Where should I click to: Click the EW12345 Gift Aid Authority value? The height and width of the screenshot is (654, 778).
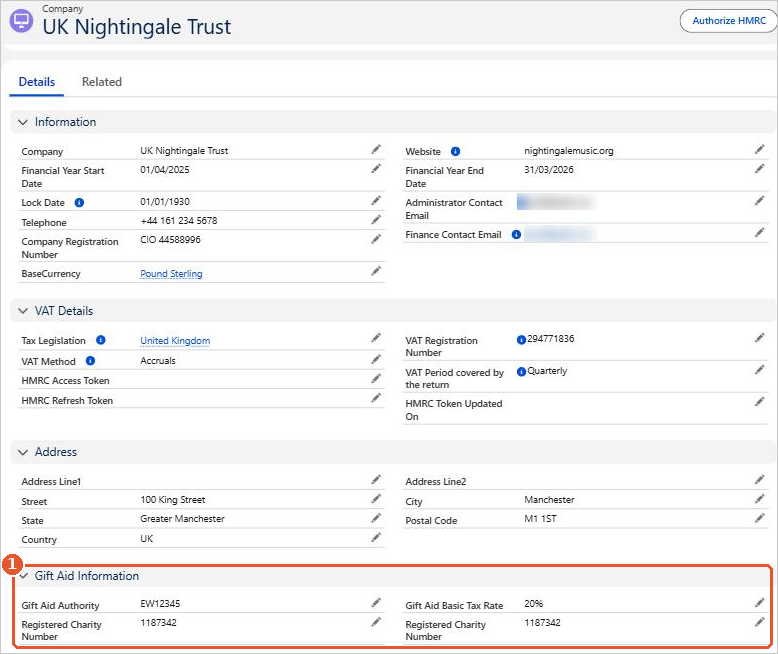(x=160, y=603)
